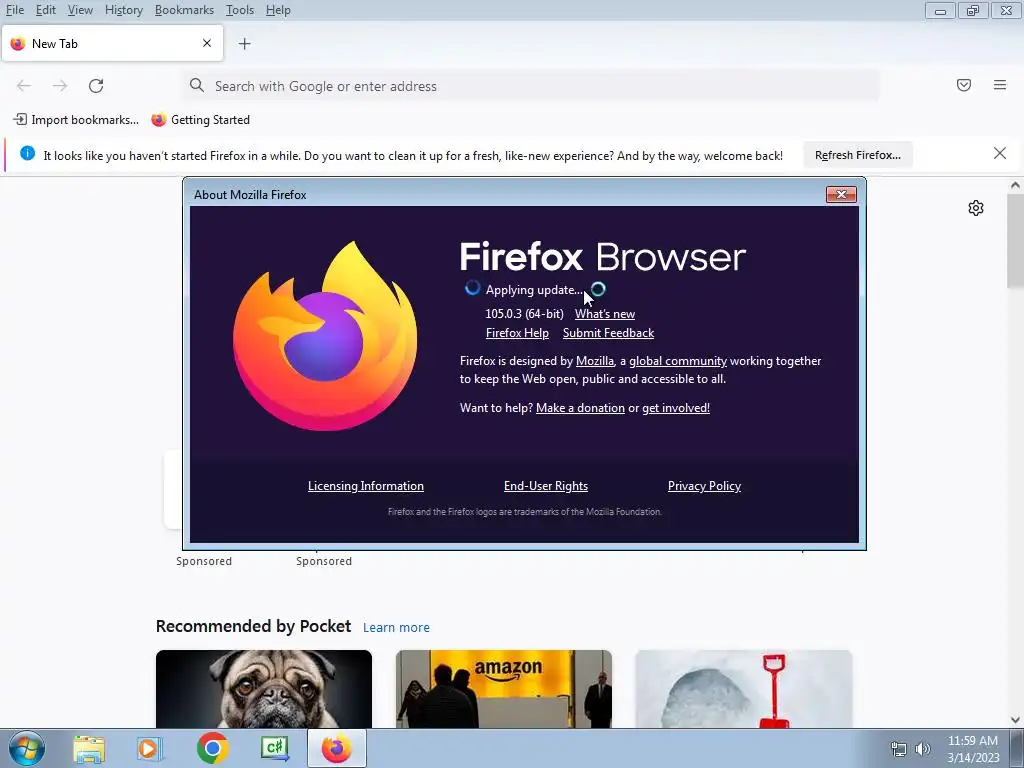
Task: Click the global community link
Action: coord(678,361)
